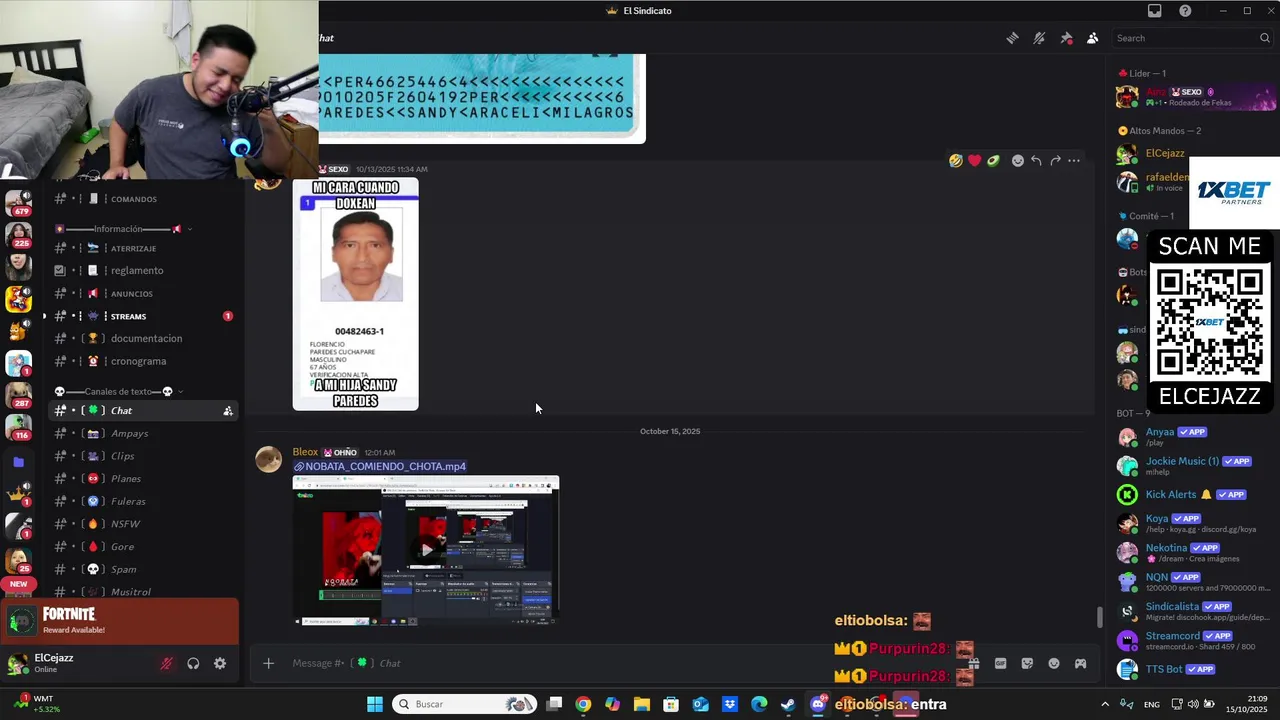Click the taskbar Buscar search box
Image resolution: width=1280 pixels, height=720 pixels.
click(x=464, y=704)
